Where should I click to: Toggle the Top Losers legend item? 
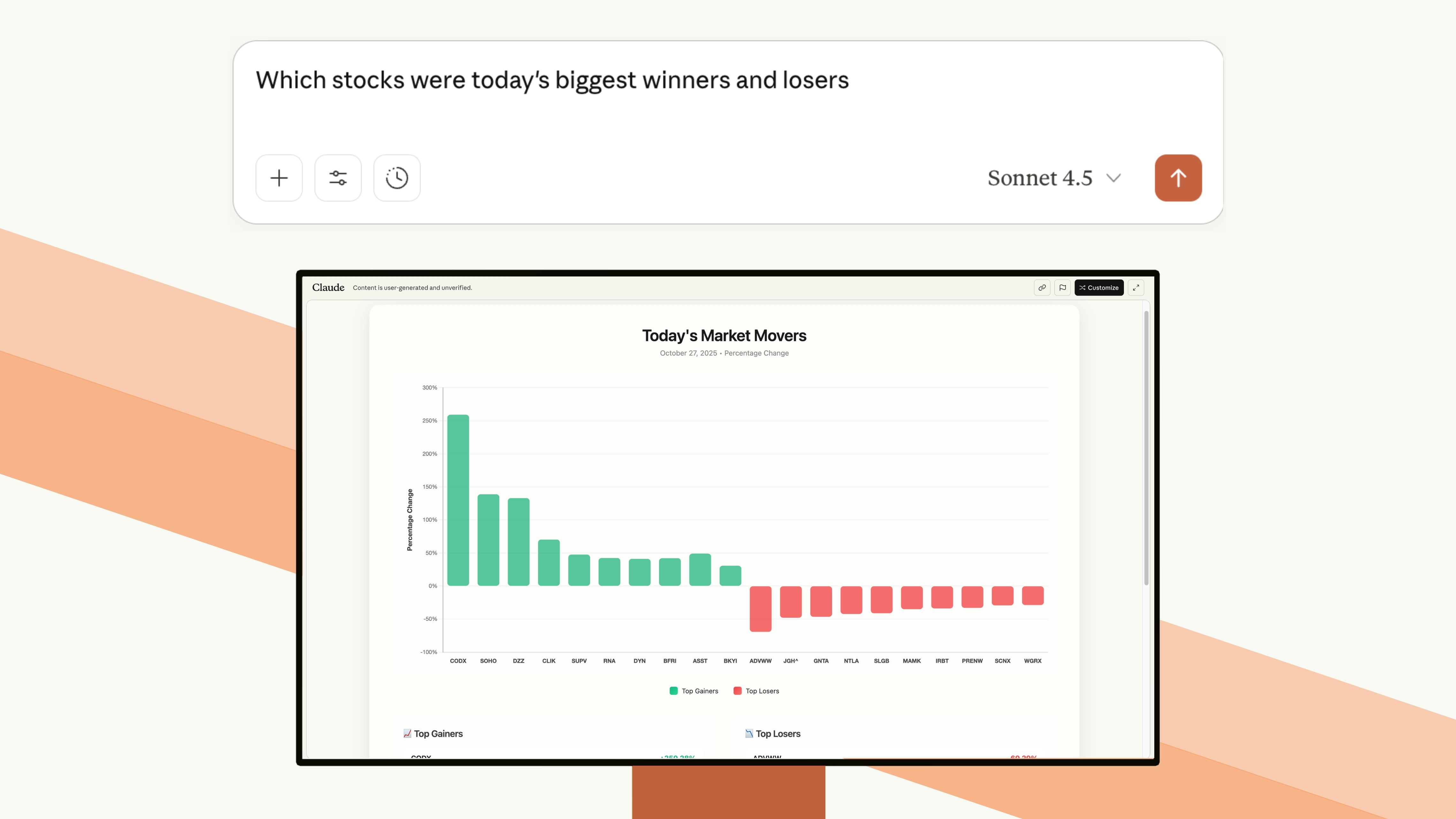pos(762,691)
